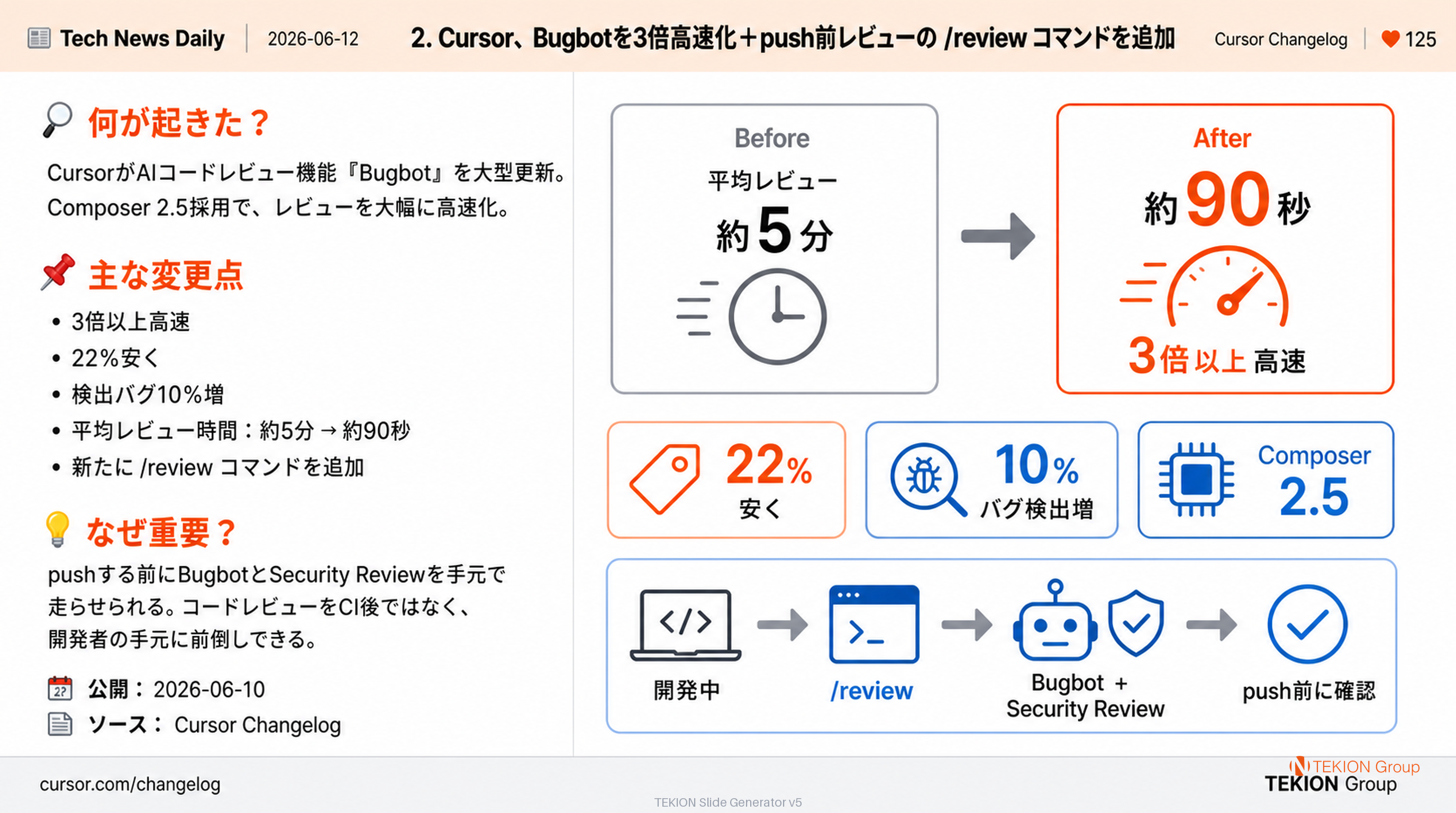Click the 22% figure in the orange card

click(769, 465)
